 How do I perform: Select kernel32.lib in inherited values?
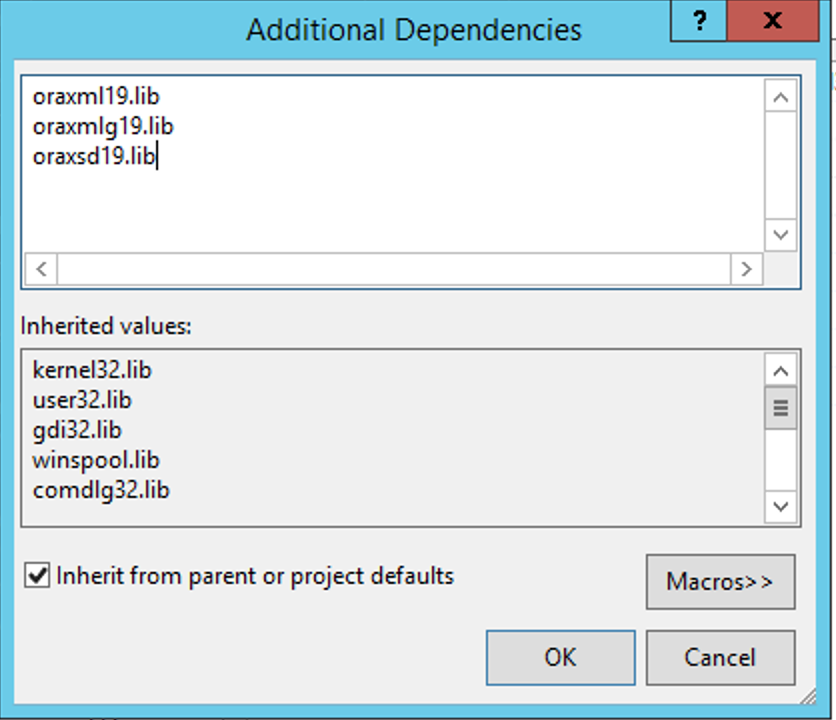pyautogui.click(x=92, y=370)
